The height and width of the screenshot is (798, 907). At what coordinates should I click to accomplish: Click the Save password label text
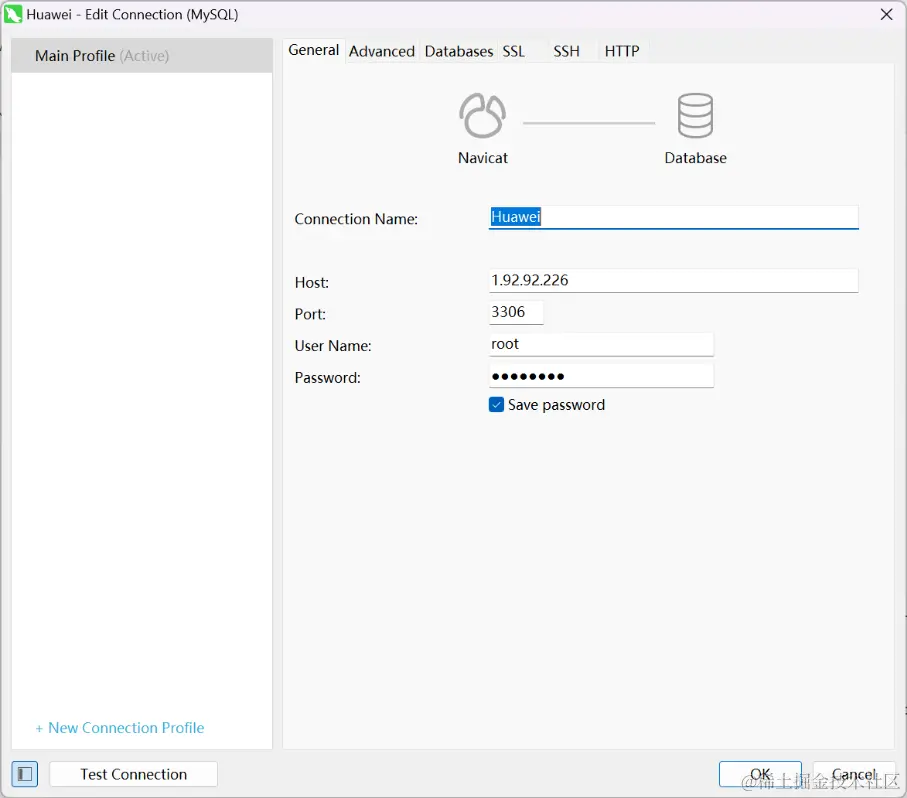coord(556,405)
